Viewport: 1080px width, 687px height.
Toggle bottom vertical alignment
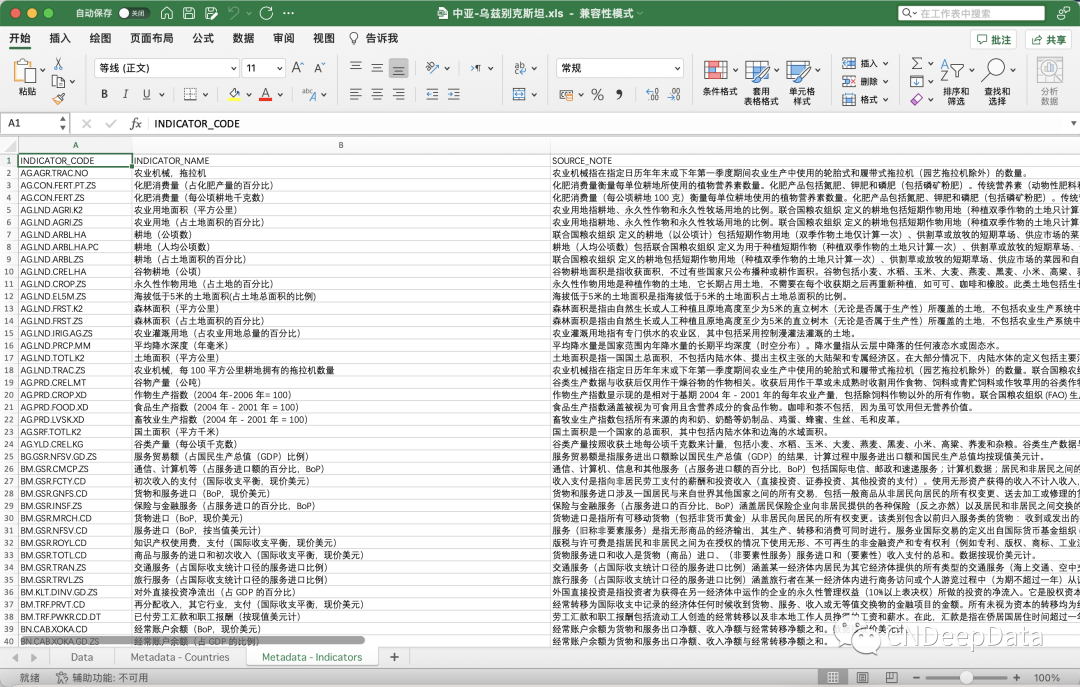398,68
